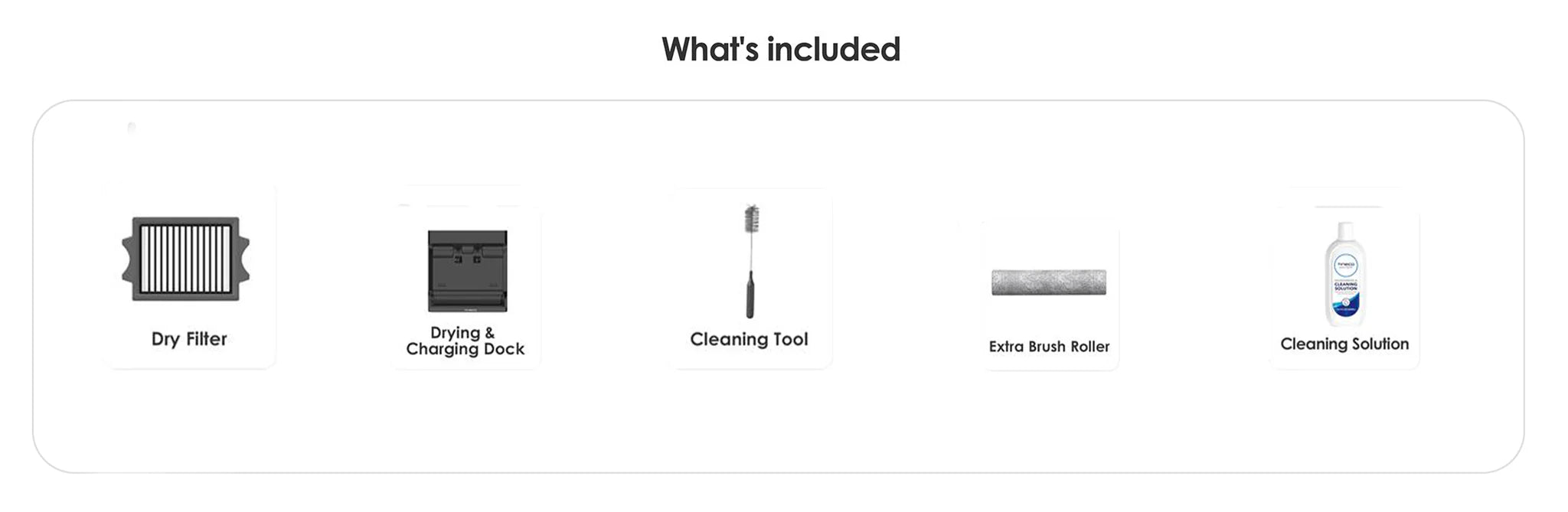The image size is (1568, 512).
Task: Select the "Drying & Charging Dock" label
Action: click(465, 341)
